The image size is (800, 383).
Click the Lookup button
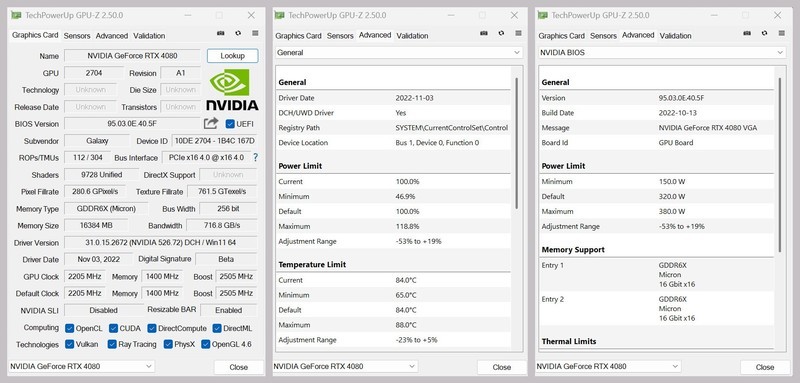click(233, 56)
